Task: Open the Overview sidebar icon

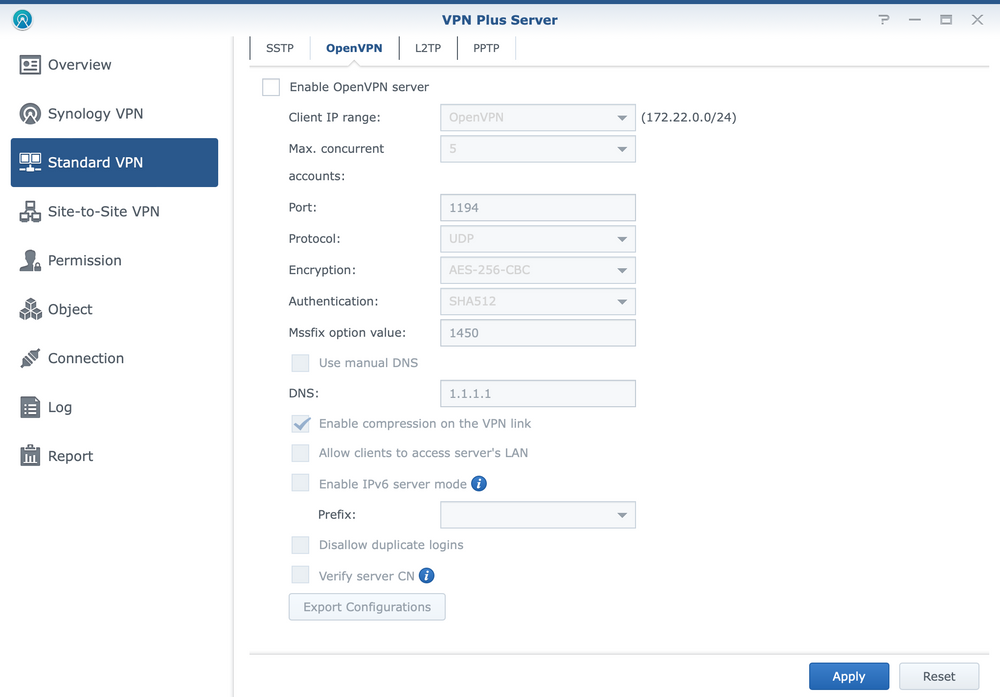Action: pyautogui.click(x=30, y=65)
